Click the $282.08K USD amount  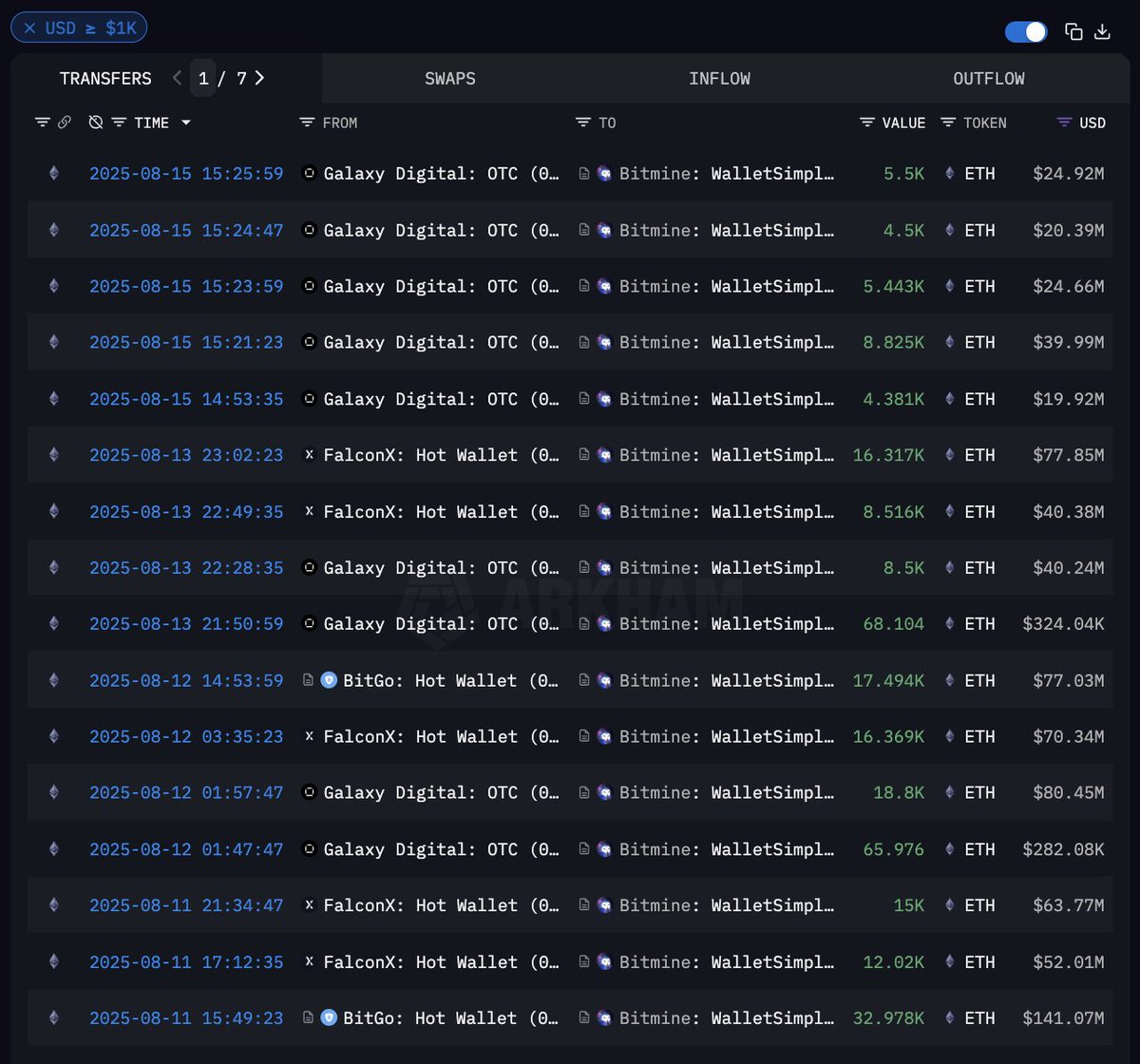click(1064, 849)
